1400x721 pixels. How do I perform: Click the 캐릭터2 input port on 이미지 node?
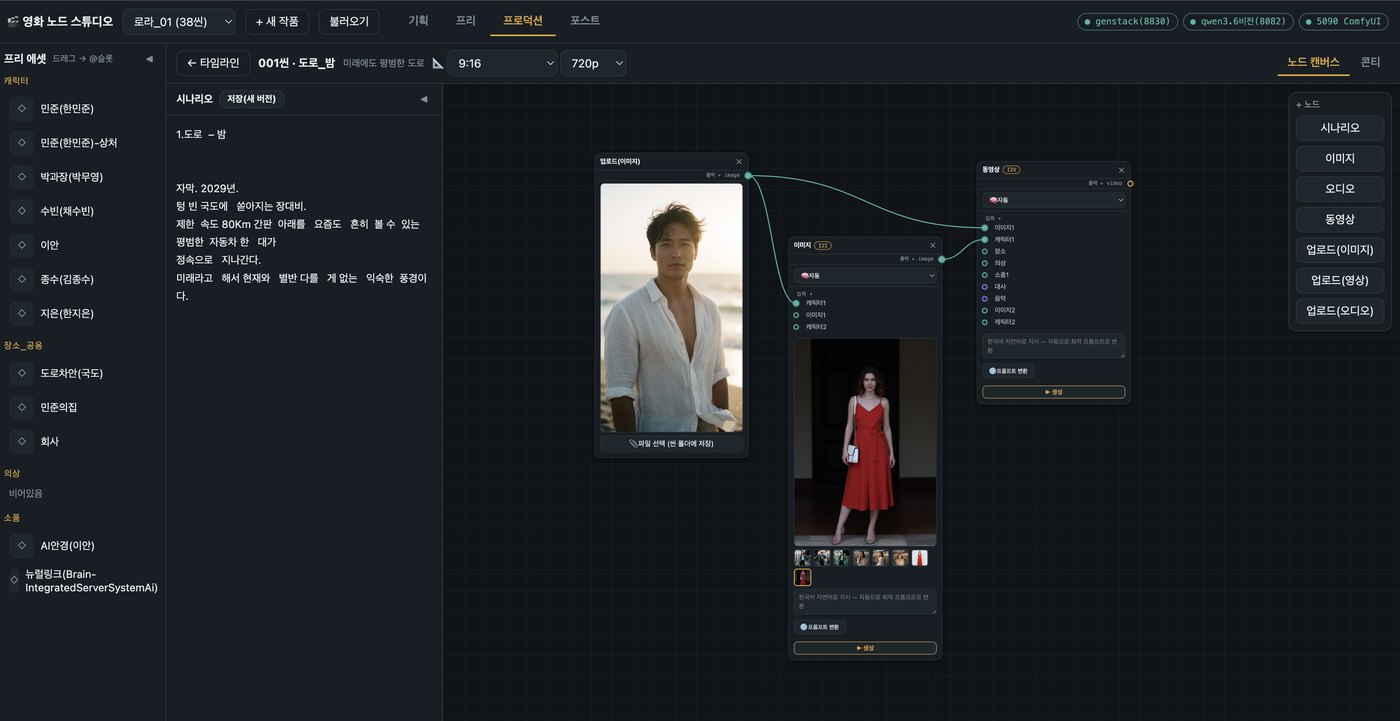[x=796, y=327]
